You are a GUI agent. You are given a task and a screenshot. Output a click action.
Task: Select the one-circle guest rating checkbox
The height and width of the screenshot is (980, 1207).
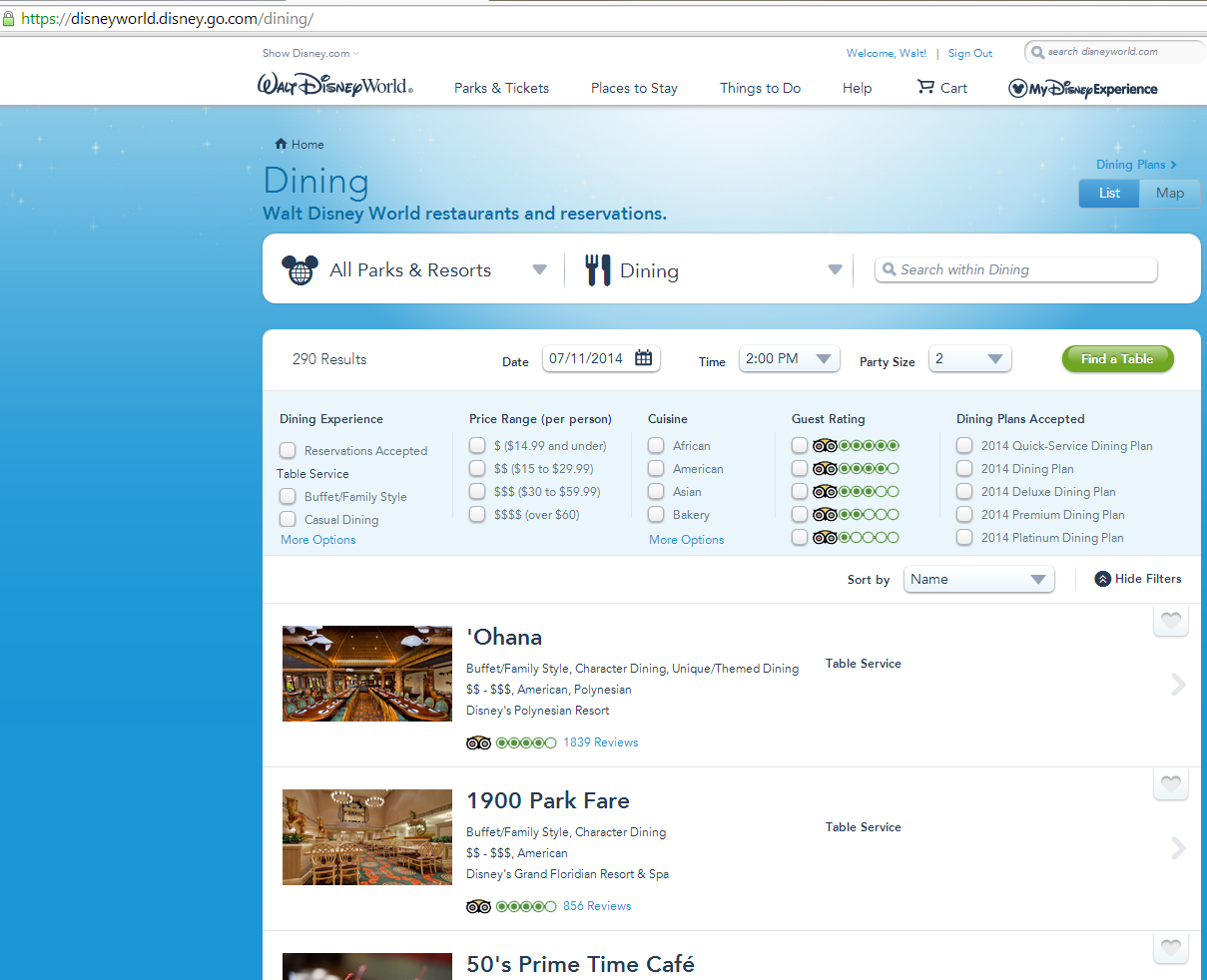pyautogui.click(x=800, y=537)
